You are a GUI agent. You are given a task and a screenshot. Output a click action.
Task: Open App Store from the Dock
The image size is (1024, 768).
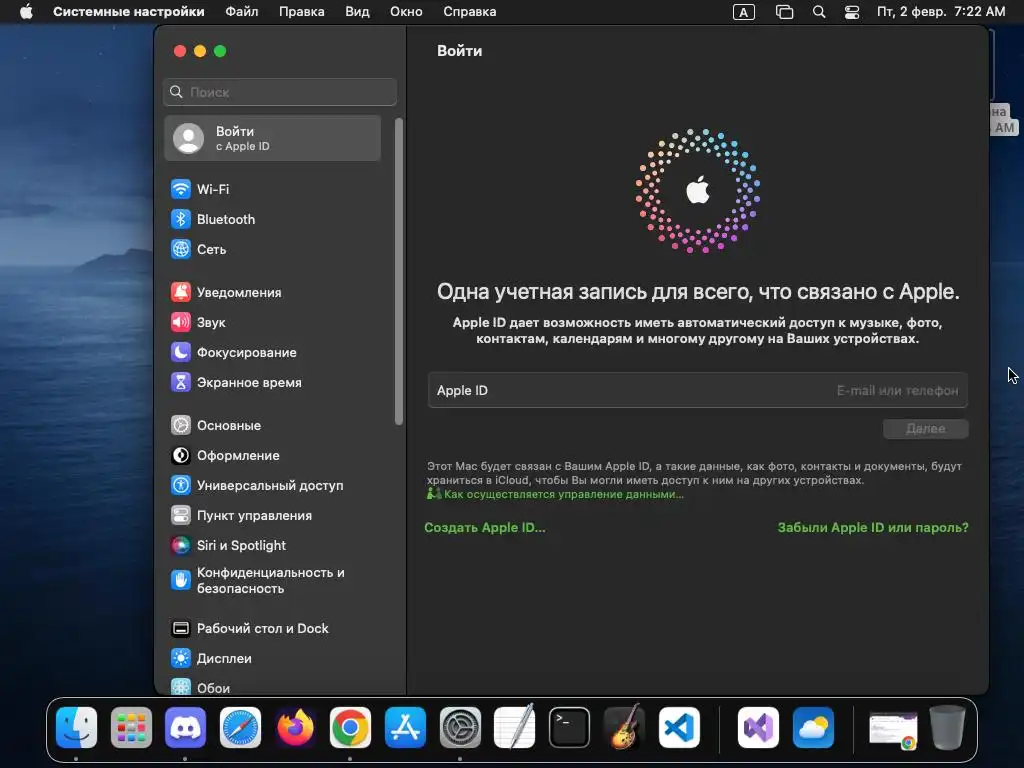click(405, 728)
